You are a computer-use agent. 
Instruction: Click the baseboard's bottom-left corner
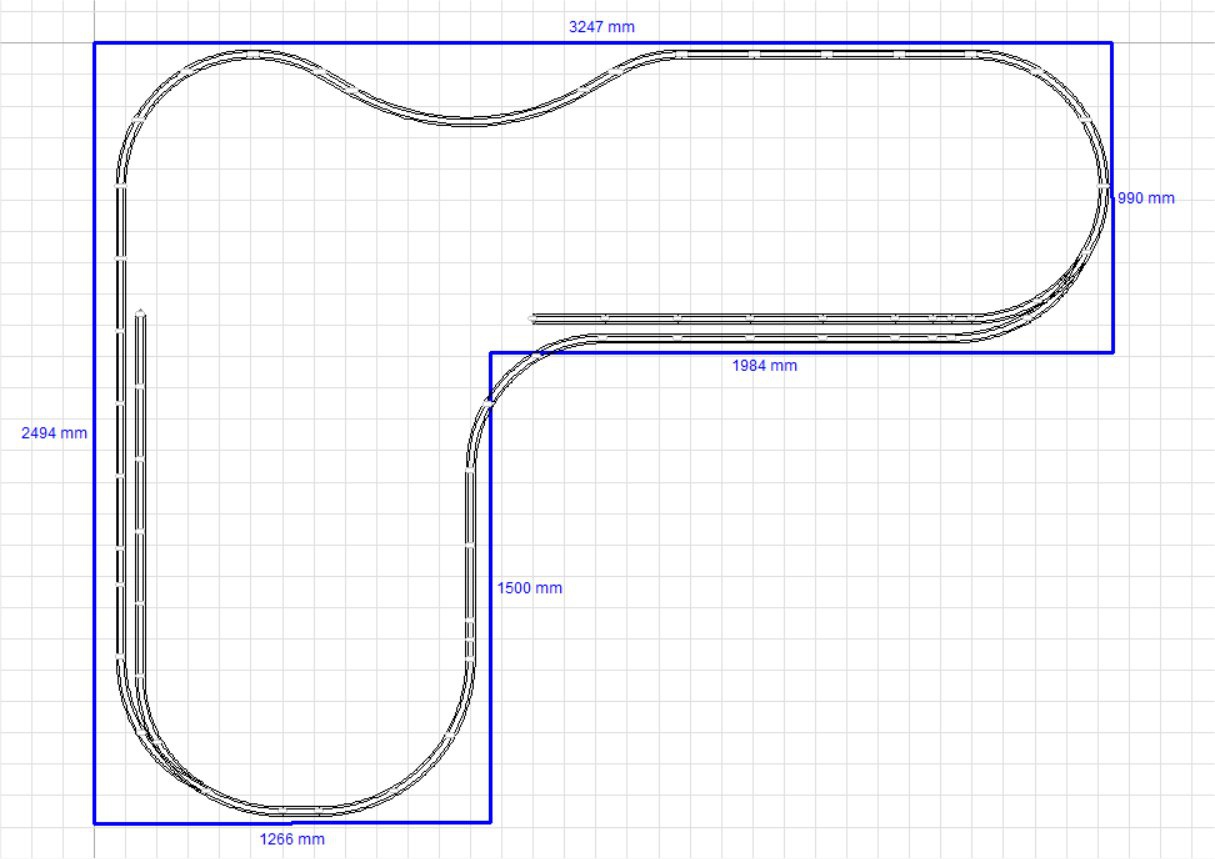(x=95, y=823)
